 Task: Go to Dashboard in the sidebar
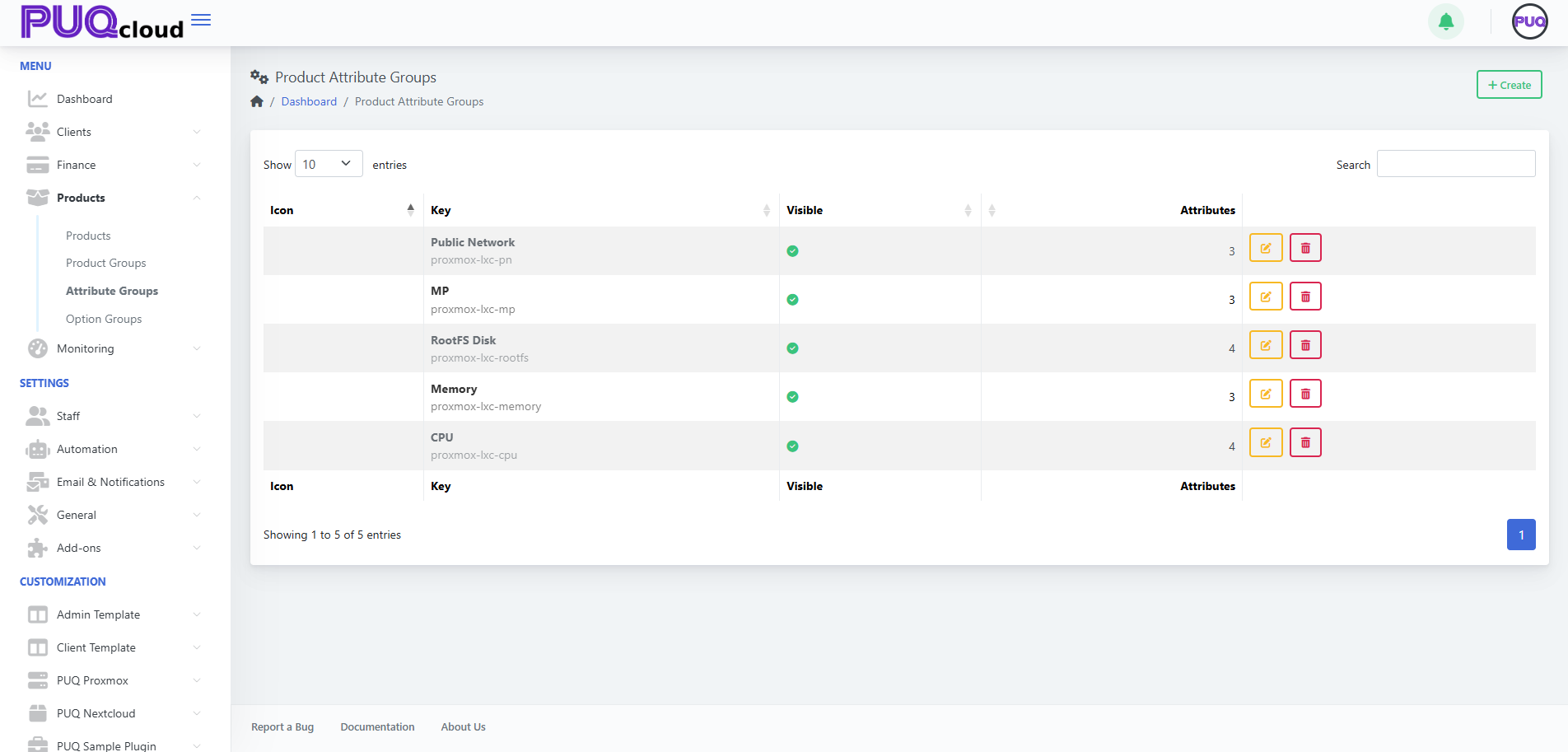85,99
